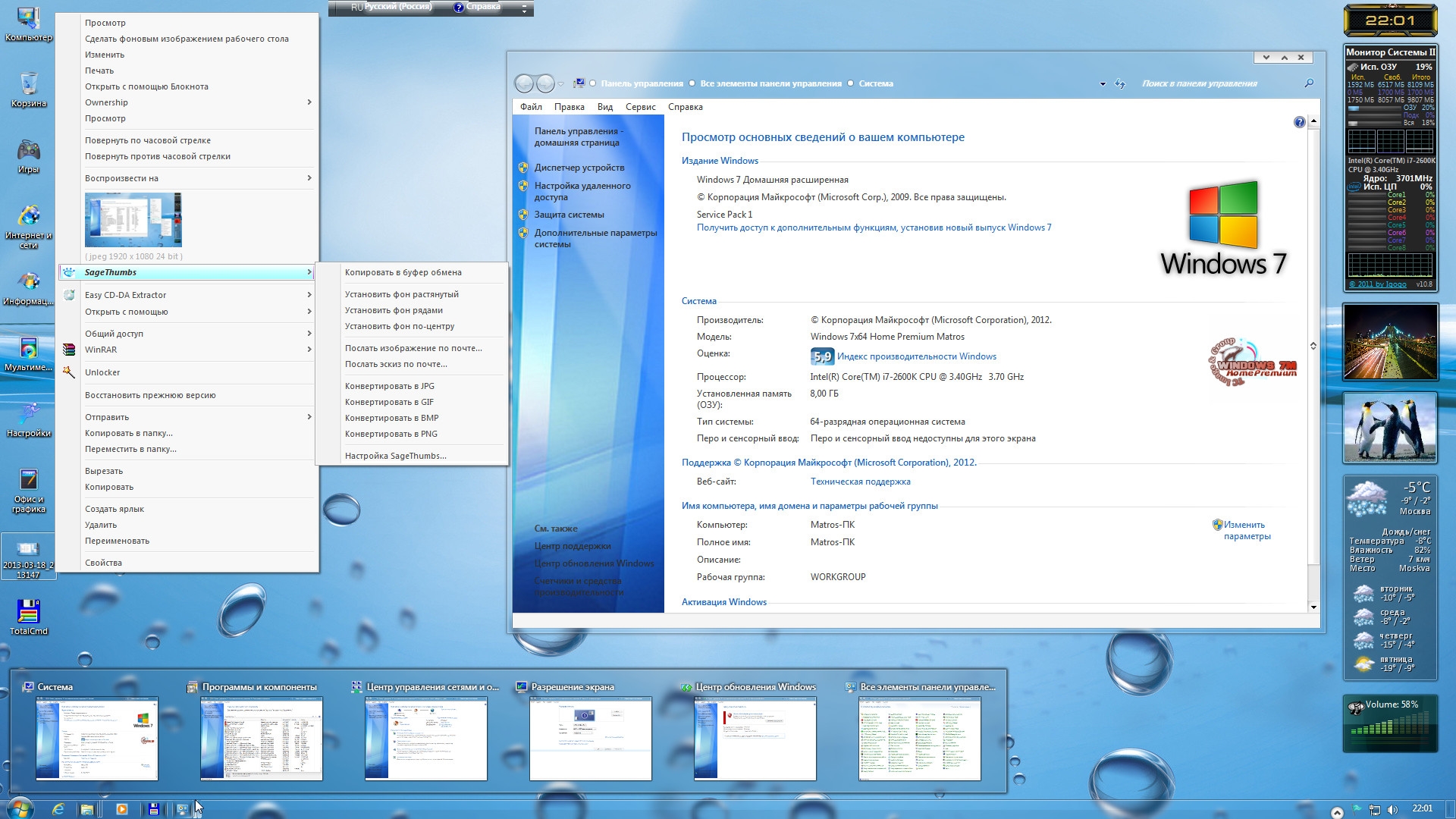
Task: Click the search magnifier in Control Panel
Action: 1308,83
